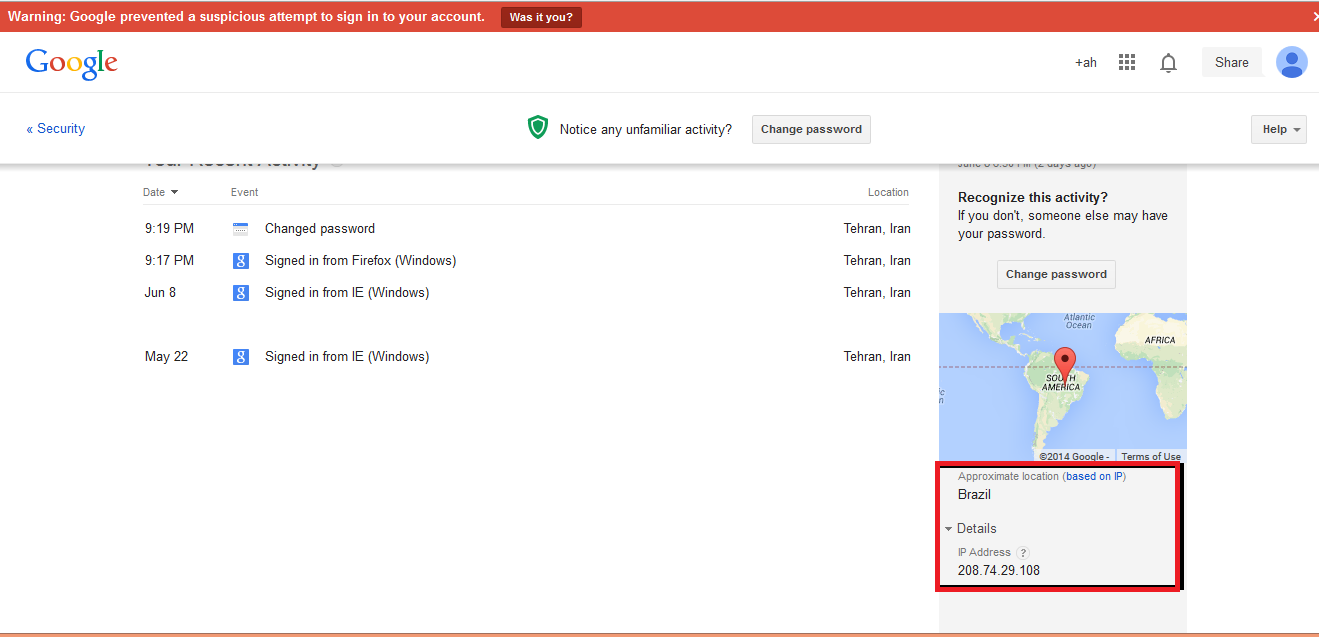Click the notifications bell icon
This screenshot has height=637, width=1319.
click(x=1168, y=63)
